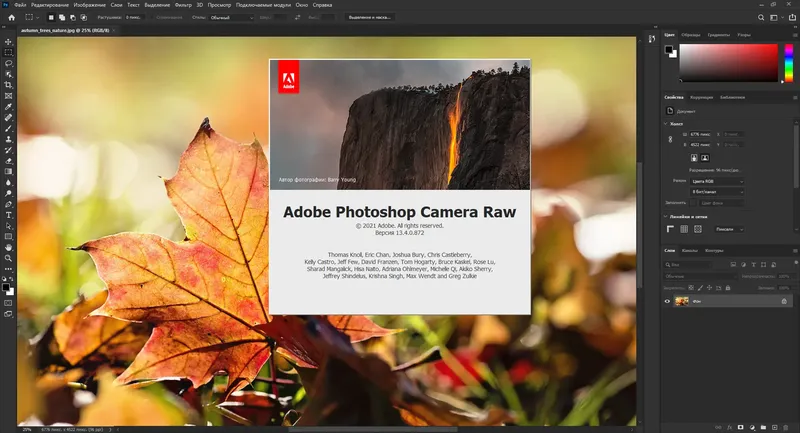Select the Clone Stamp tool

8,139
